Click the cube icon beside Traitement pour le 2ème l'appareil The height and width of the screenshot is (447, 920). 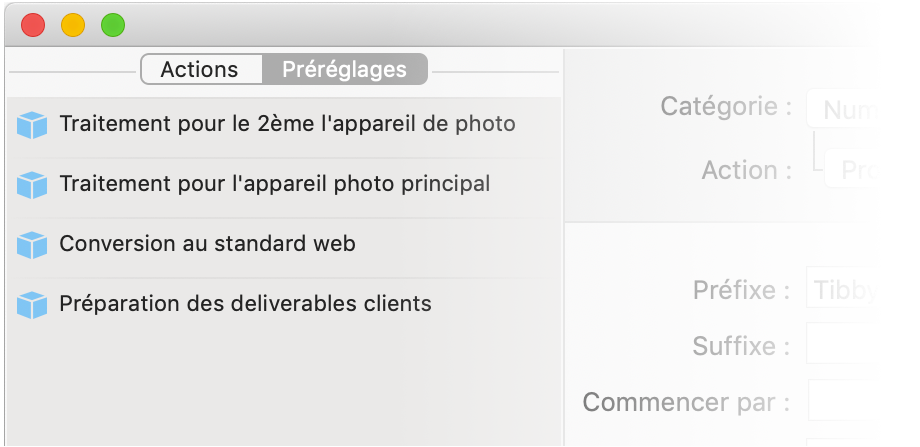33,125
